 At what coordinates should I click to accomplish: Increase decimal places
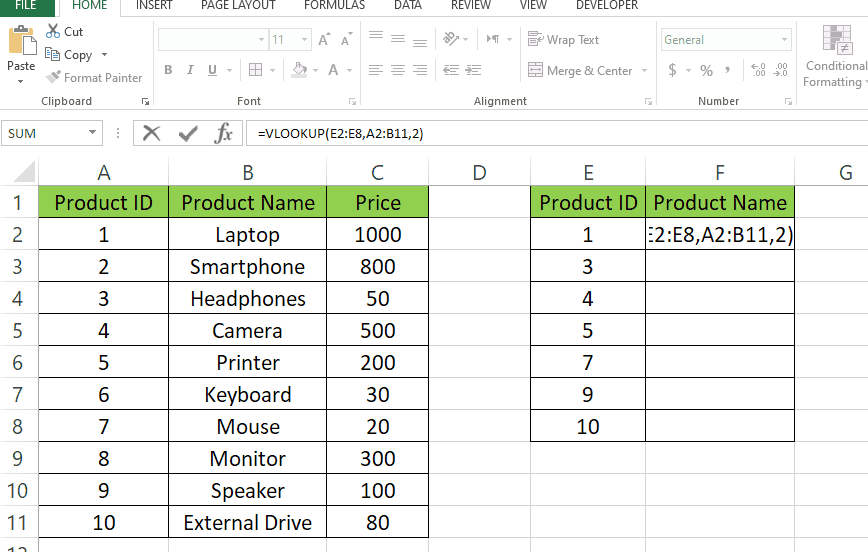tap(758, 70)
